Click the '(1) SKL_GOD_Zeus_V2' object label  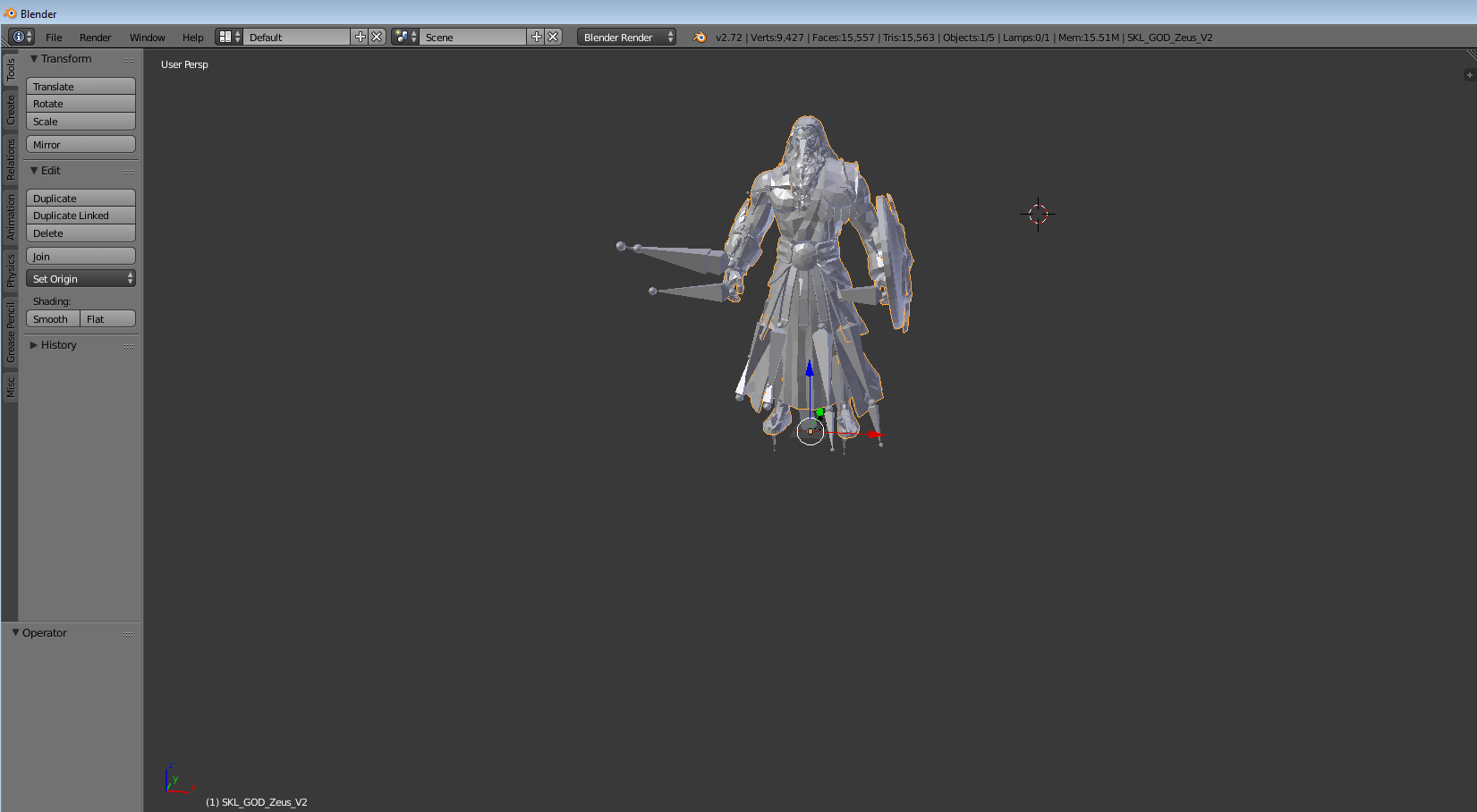[257, 802]
